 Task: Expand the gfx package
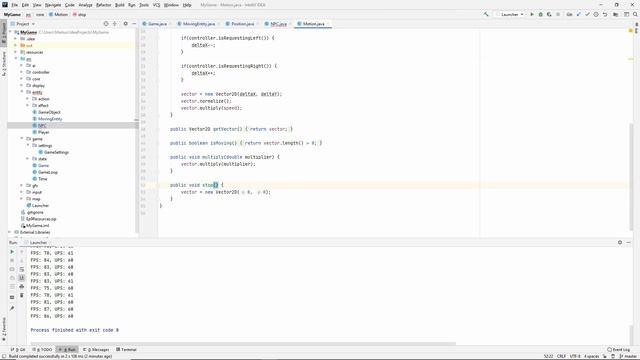tap(22, 185)
